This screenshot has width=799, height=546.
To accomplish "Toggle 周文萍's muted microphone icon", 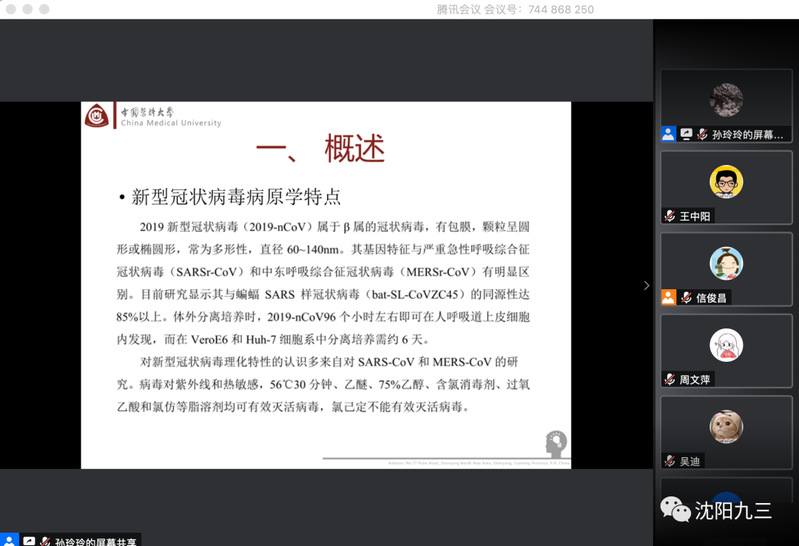I will pyautogui.click(x=669, y=379).
